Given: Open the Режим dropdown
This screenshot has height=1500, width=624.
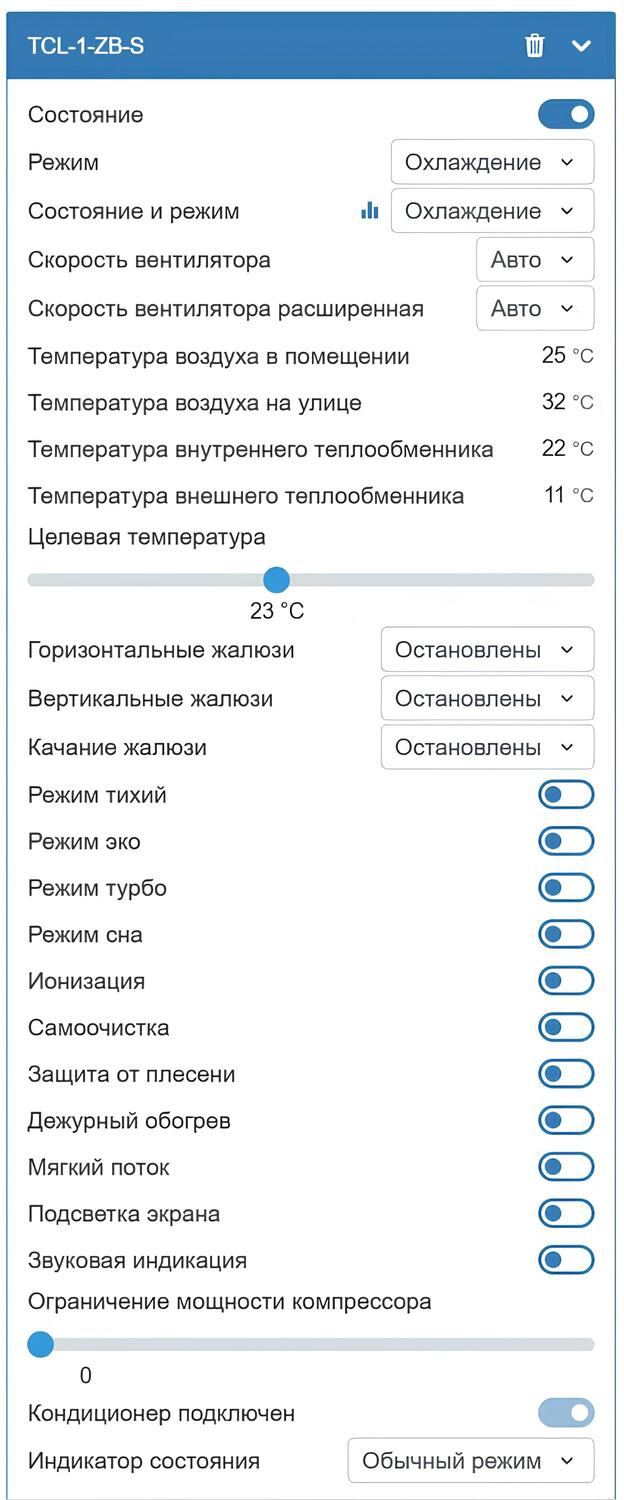Looking at the screenshot, I should pos(492,161).
